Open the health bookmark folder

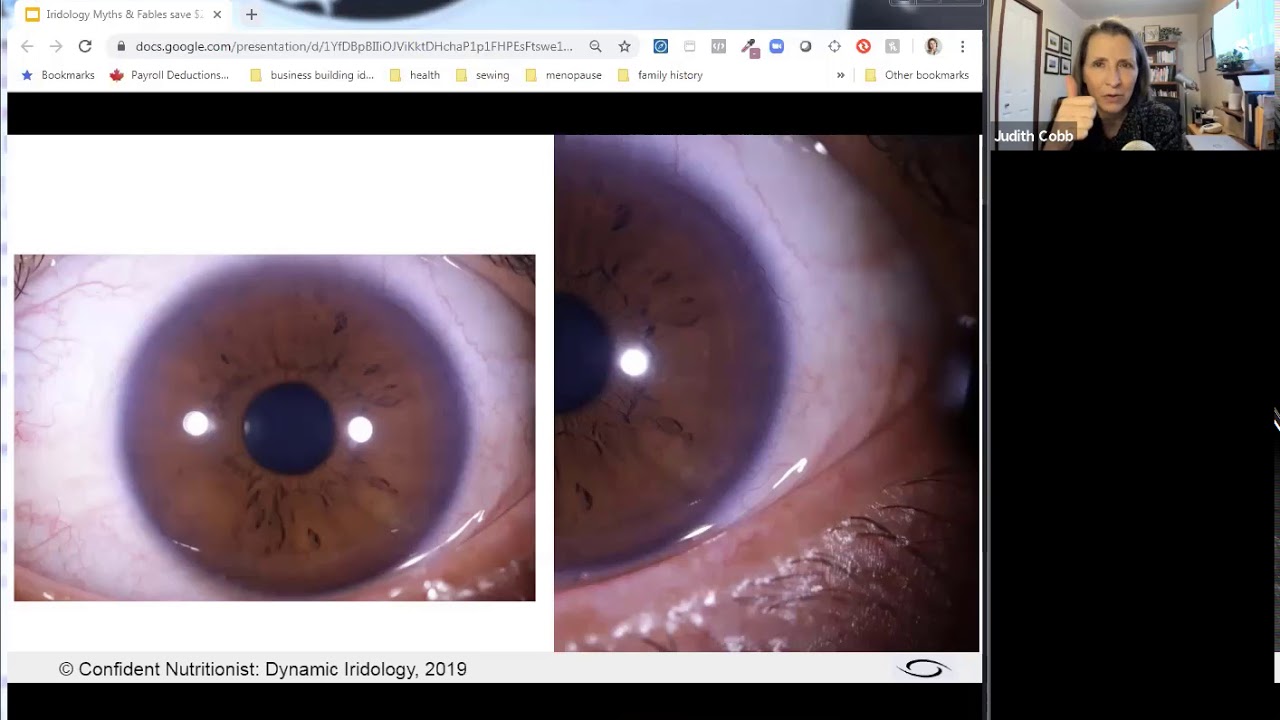[x=415, y=75]
